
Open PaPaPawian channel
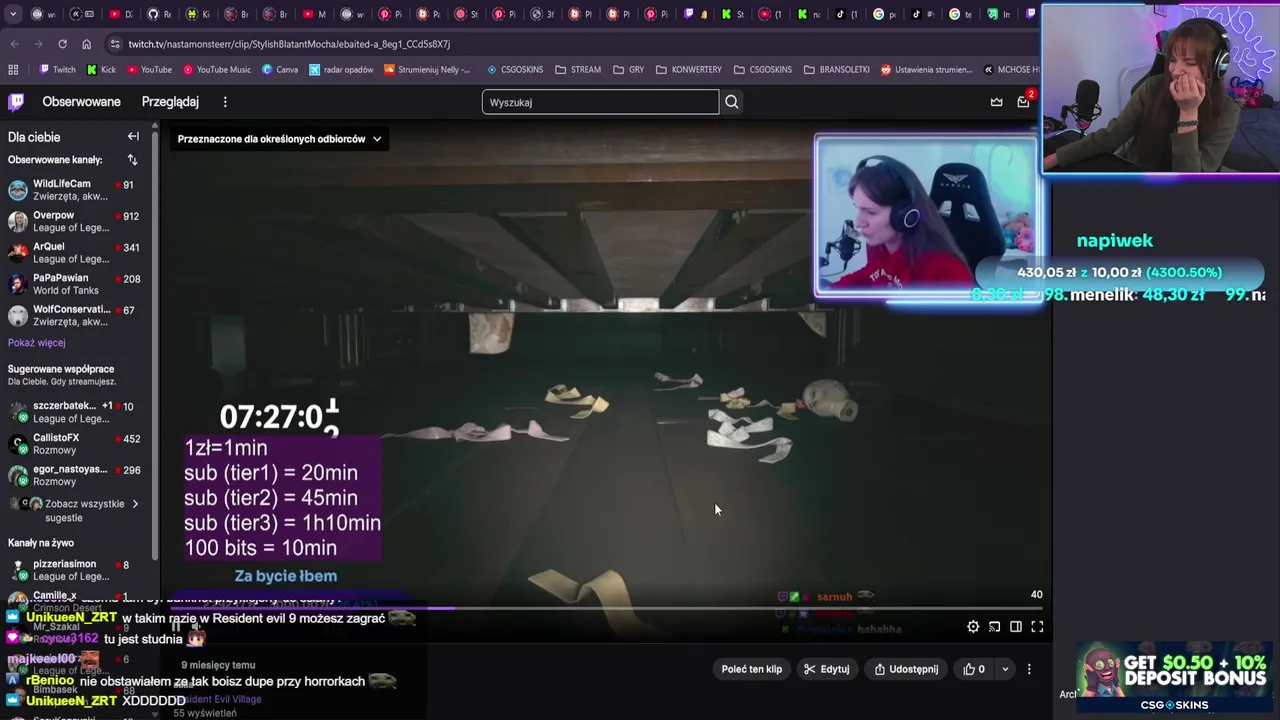tap(75, 284)
